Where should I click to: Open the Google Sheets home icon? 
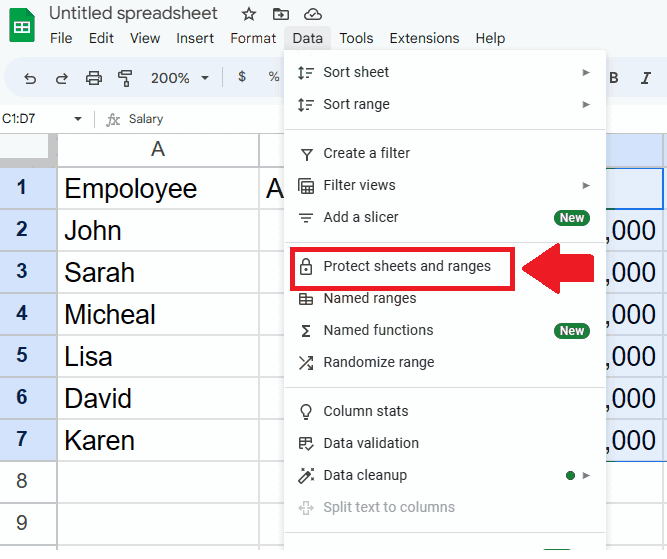point(22,26)
